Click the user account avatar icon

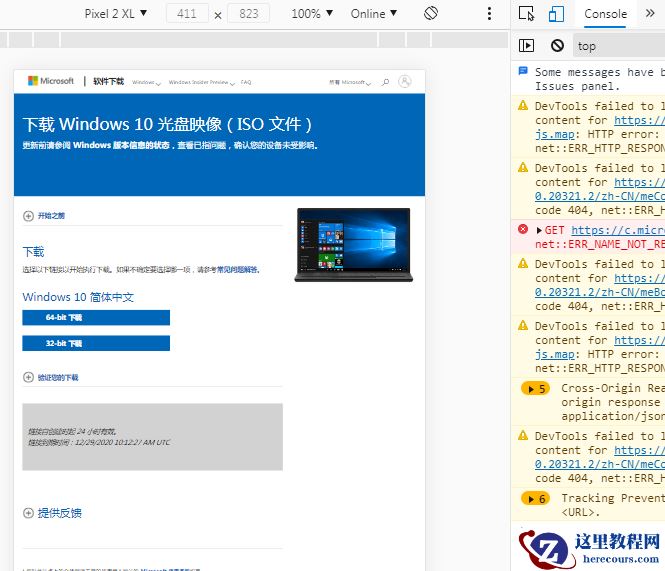[x=404, y=82]
